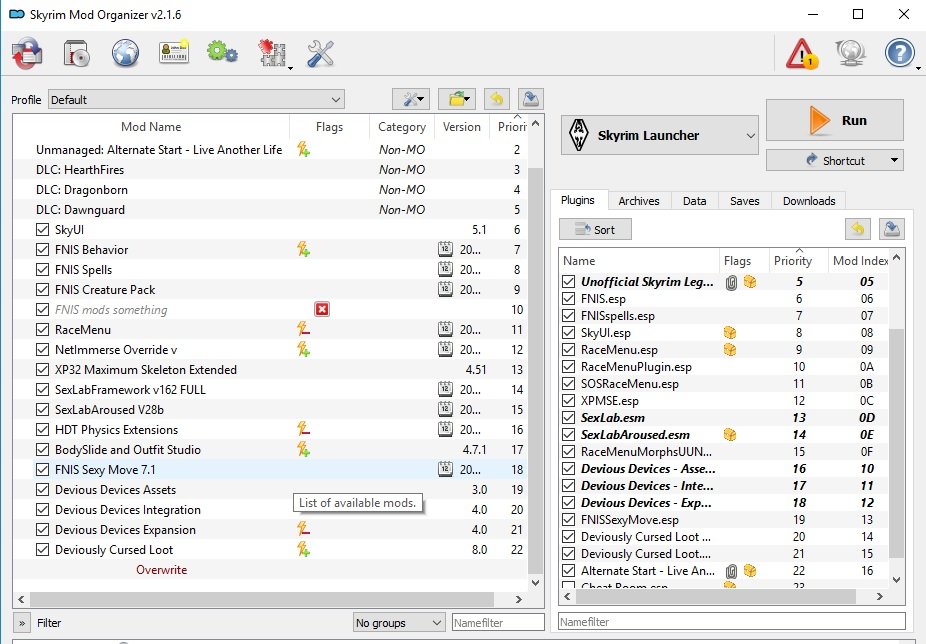Screen dimensions: 926x644
Task: Click the mod list Namefilter field
Action: pyautogui.click(x=498, y=623)
